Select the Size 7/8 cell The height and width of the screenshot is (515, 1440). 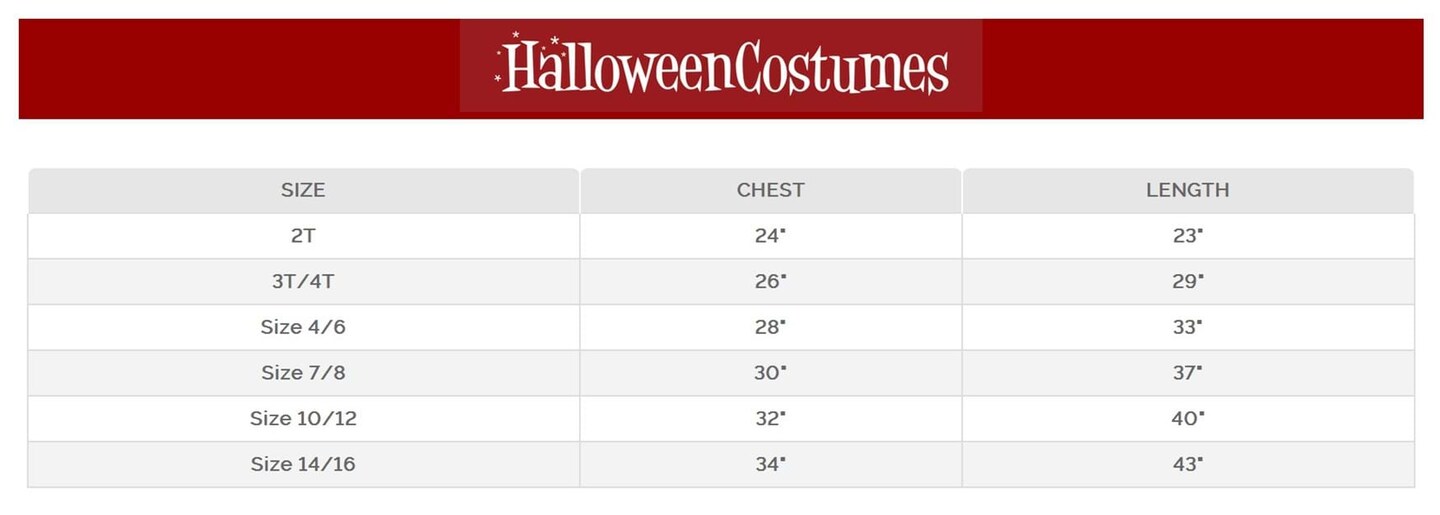tap(303, 373)
